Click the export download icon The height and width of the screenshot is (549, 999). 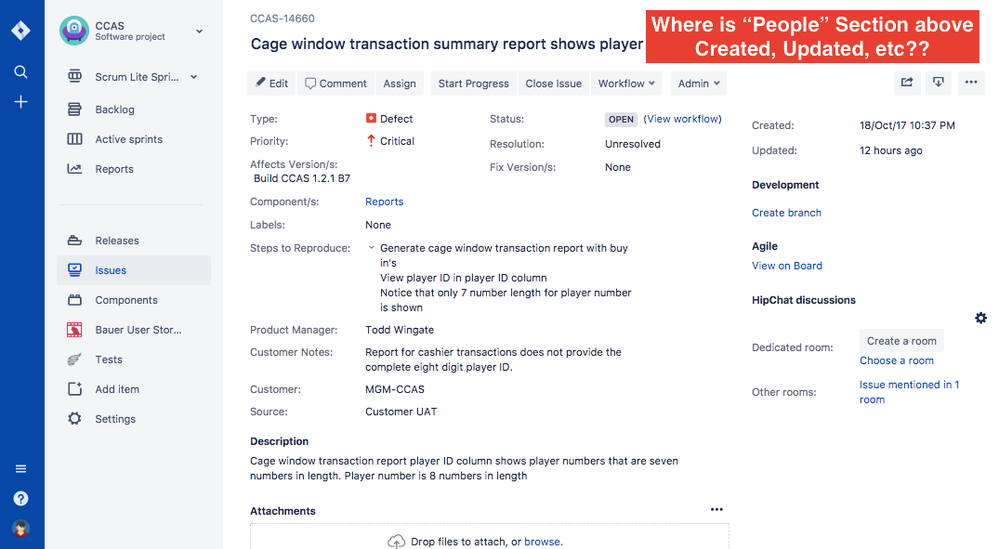[x=938, y=83]
